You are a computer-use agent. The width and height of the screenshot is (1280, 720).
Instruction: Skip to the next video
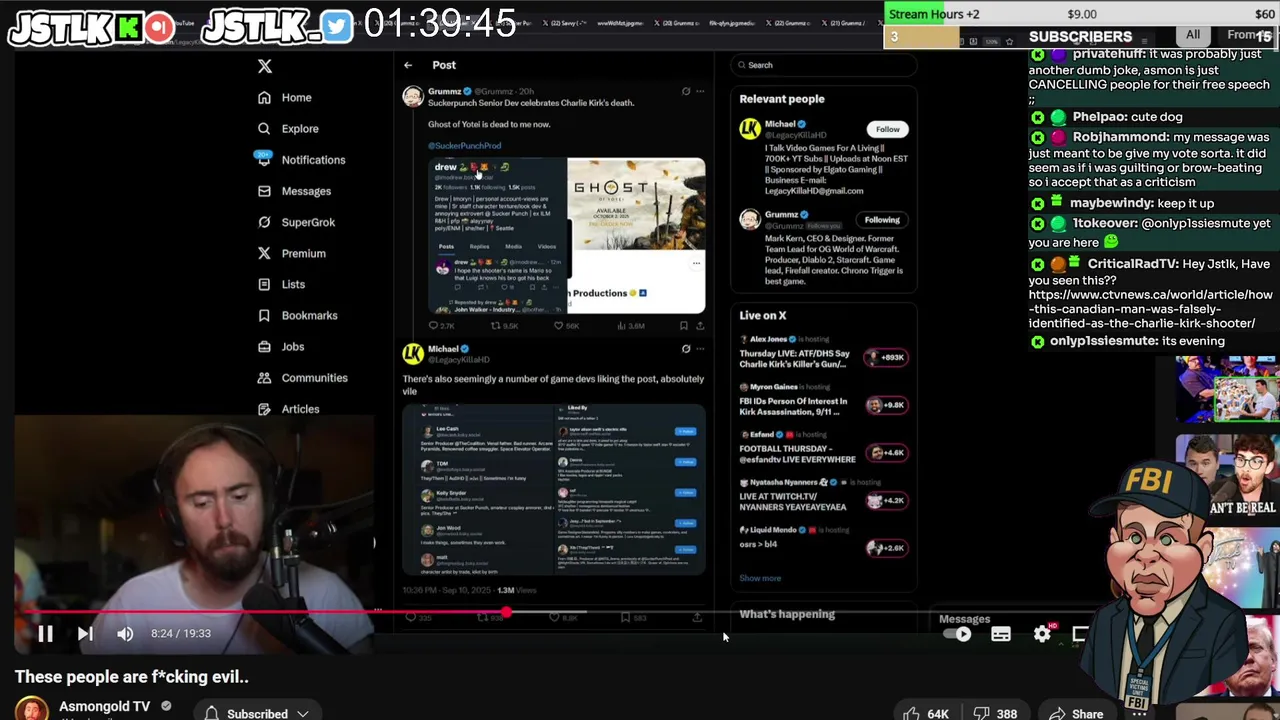85,633
